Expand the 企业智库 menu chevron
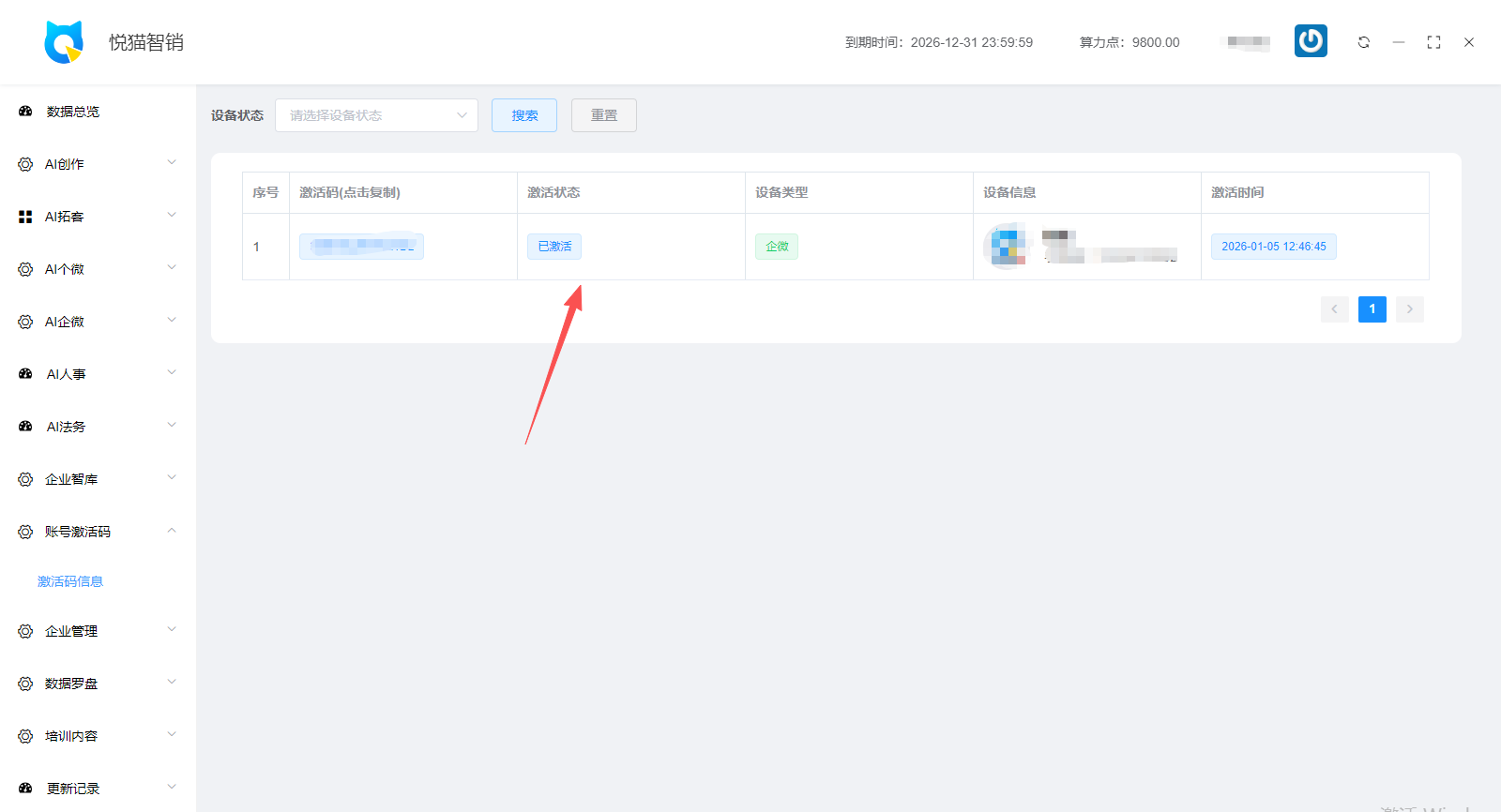 coord(172,478)
